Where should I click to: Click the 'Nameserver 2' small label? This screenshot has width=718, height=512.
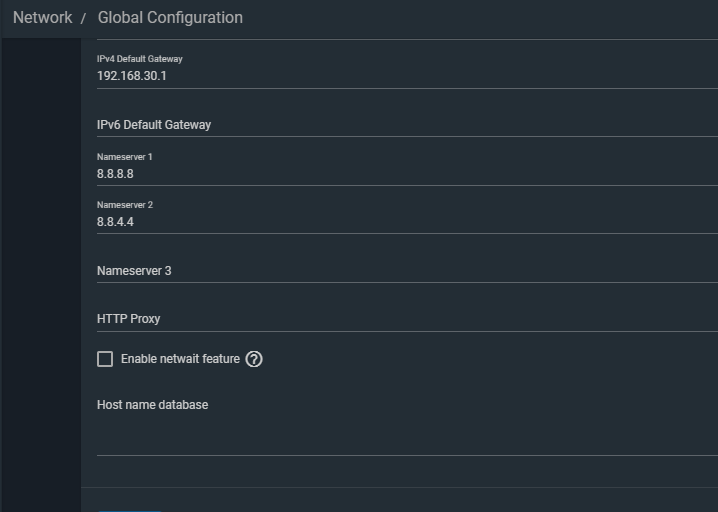pos(125,205)
